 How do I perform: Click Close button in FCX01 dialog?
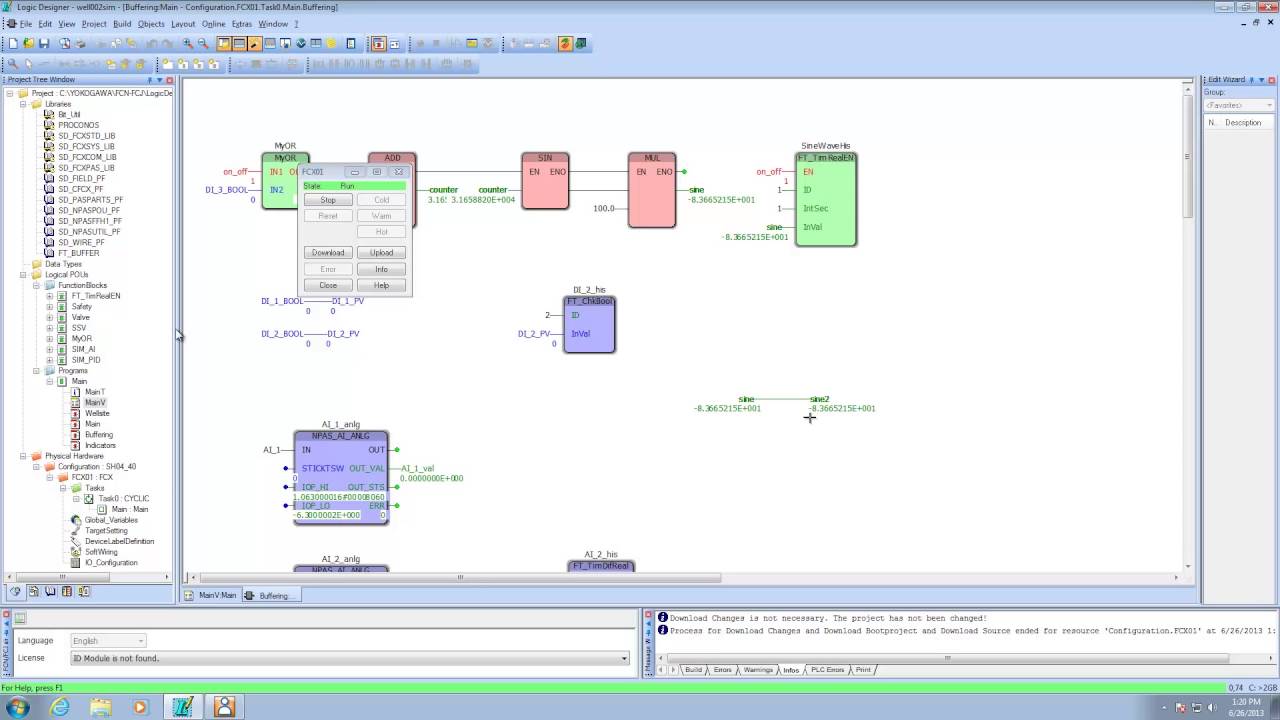(x=328, y=285)
